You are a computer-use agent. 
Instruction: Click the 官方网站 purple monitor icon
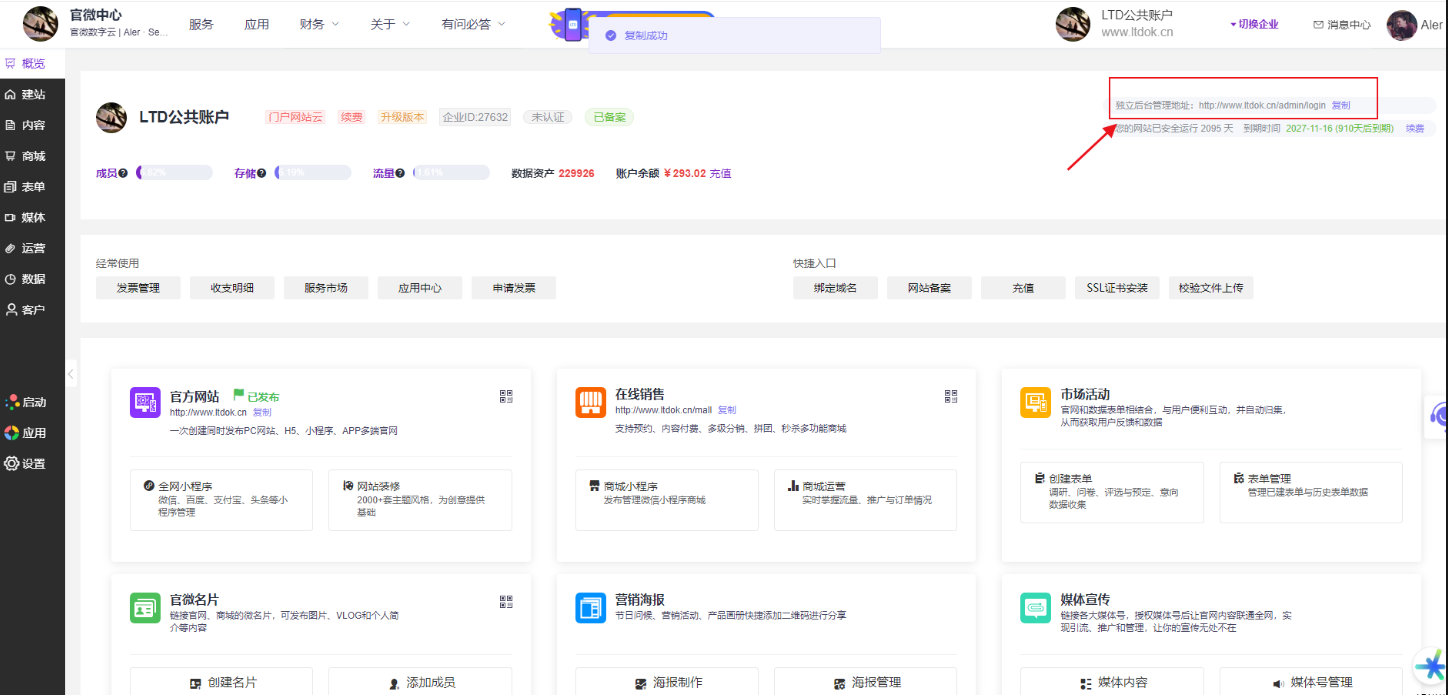pyautogui.click(x=145, y=402)
